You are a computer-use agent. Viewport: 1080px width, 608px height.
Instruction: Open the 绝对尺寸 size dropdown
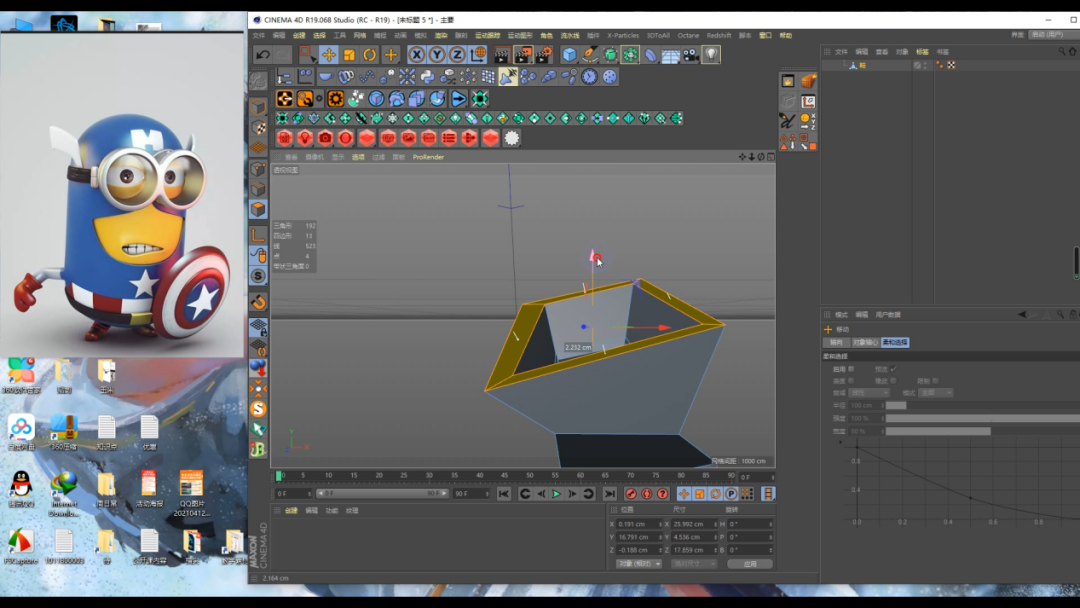click(694, 564)
